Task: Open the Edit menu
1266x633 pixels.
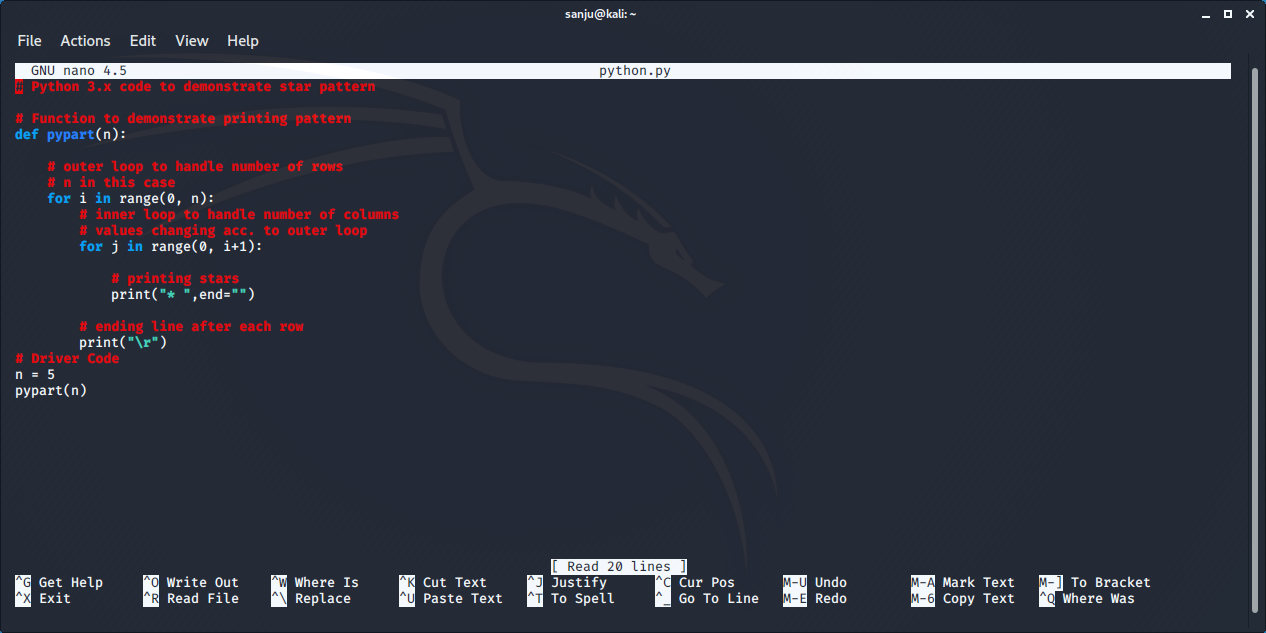Action: (142, 41)
